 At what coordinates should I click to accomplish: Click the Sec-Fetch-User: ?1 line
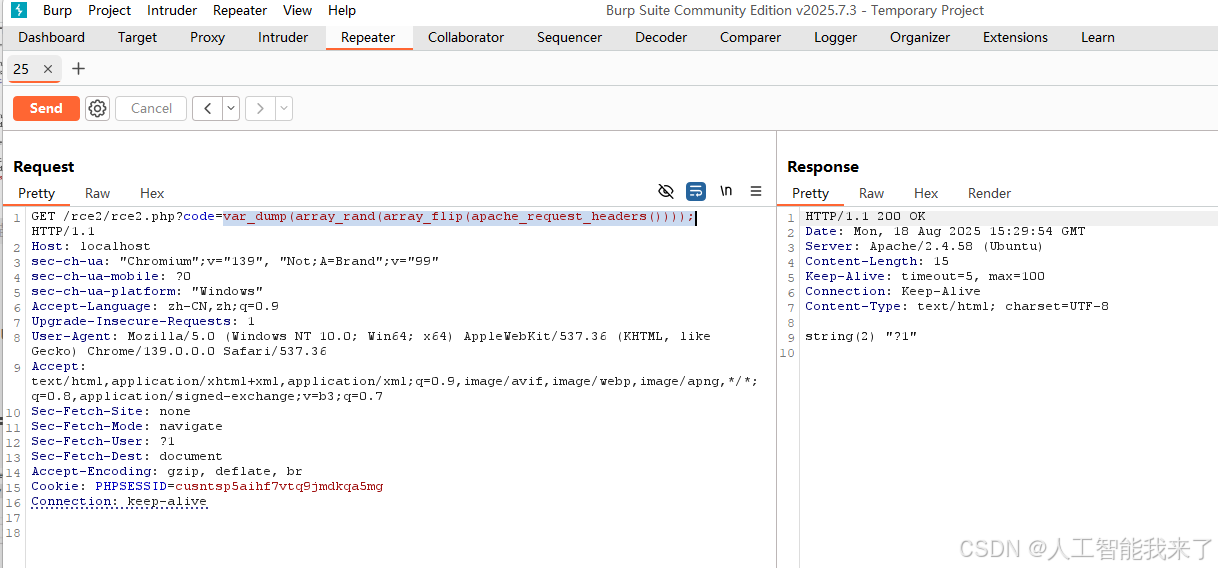(x=103, y=441)
